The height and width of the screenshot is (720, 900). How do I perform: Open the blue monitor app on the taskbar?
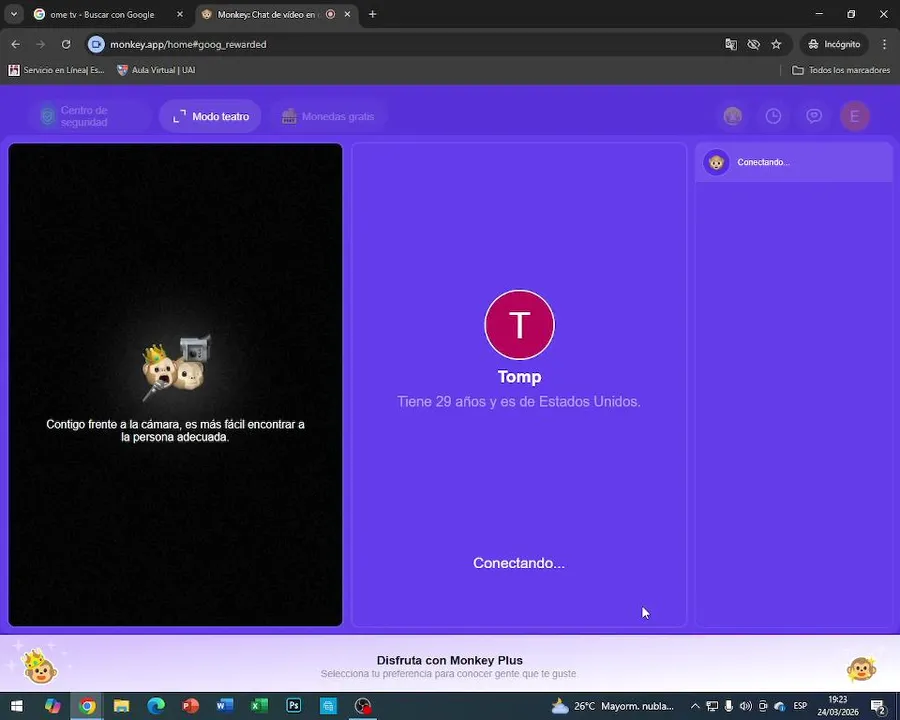tap(328, 706)
